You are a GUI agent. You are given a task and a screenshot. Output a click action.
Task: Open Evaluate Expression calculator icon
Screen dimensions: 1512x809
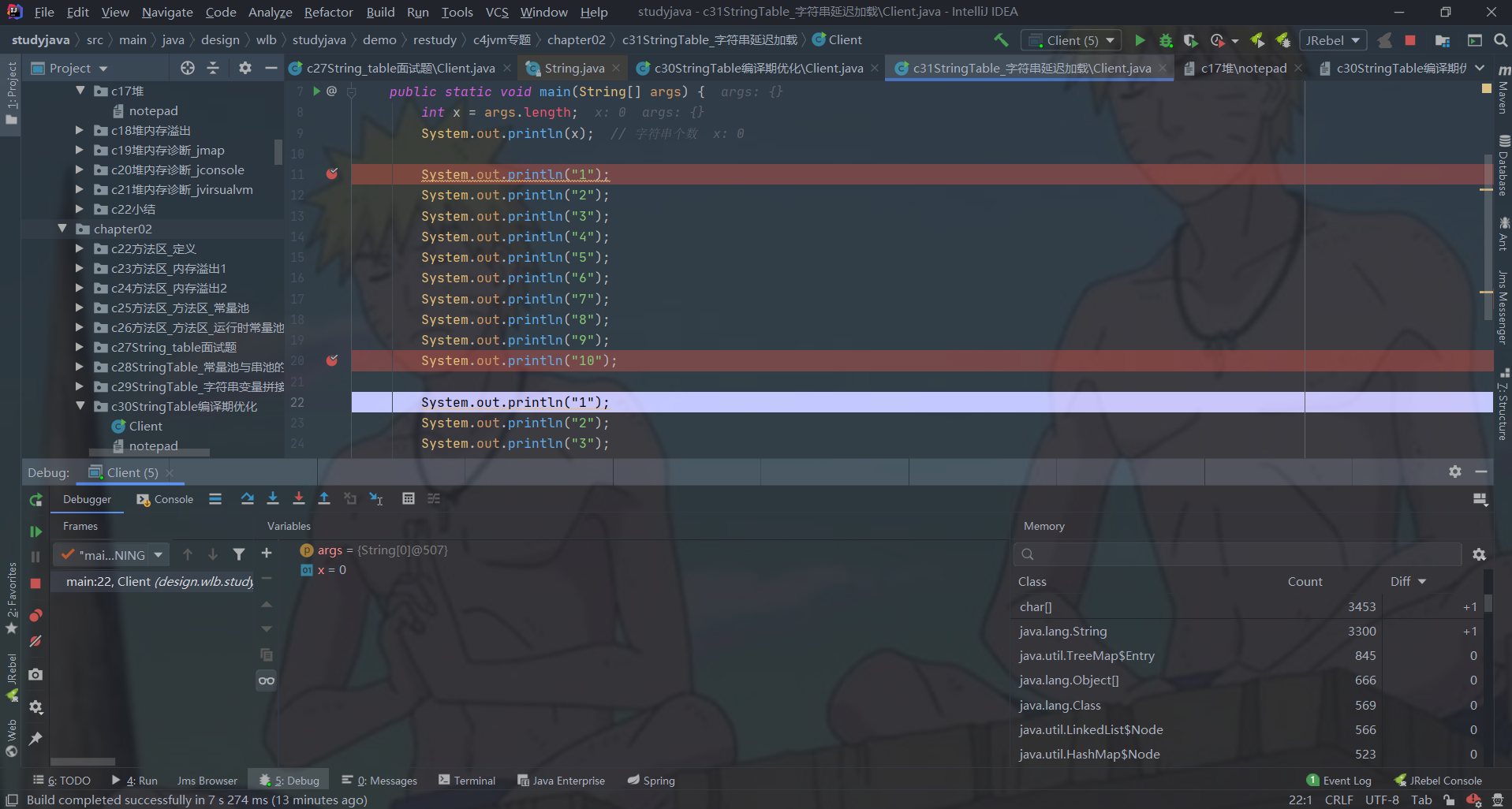click(x=409, y=498)
